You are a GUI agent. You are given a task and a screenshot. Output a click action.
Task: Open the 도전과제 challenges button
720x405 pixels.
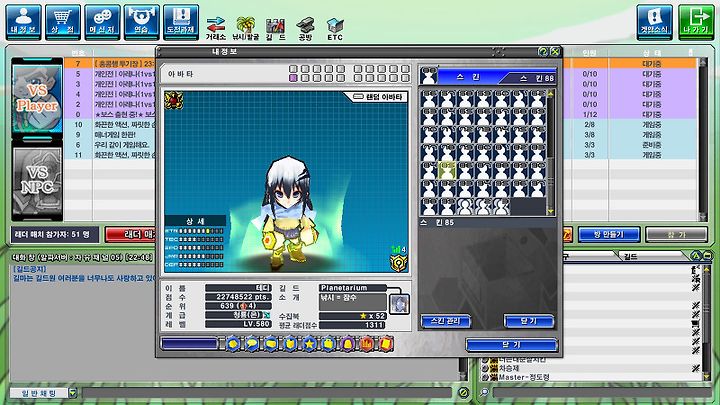(181, 22)
